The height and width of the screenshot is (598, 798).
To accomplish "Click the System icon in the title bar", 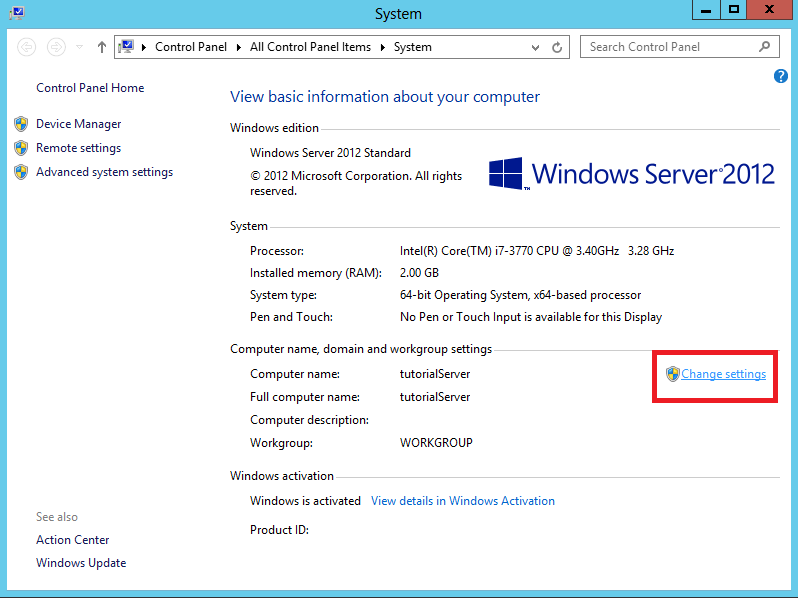I will tap(14, 12).
